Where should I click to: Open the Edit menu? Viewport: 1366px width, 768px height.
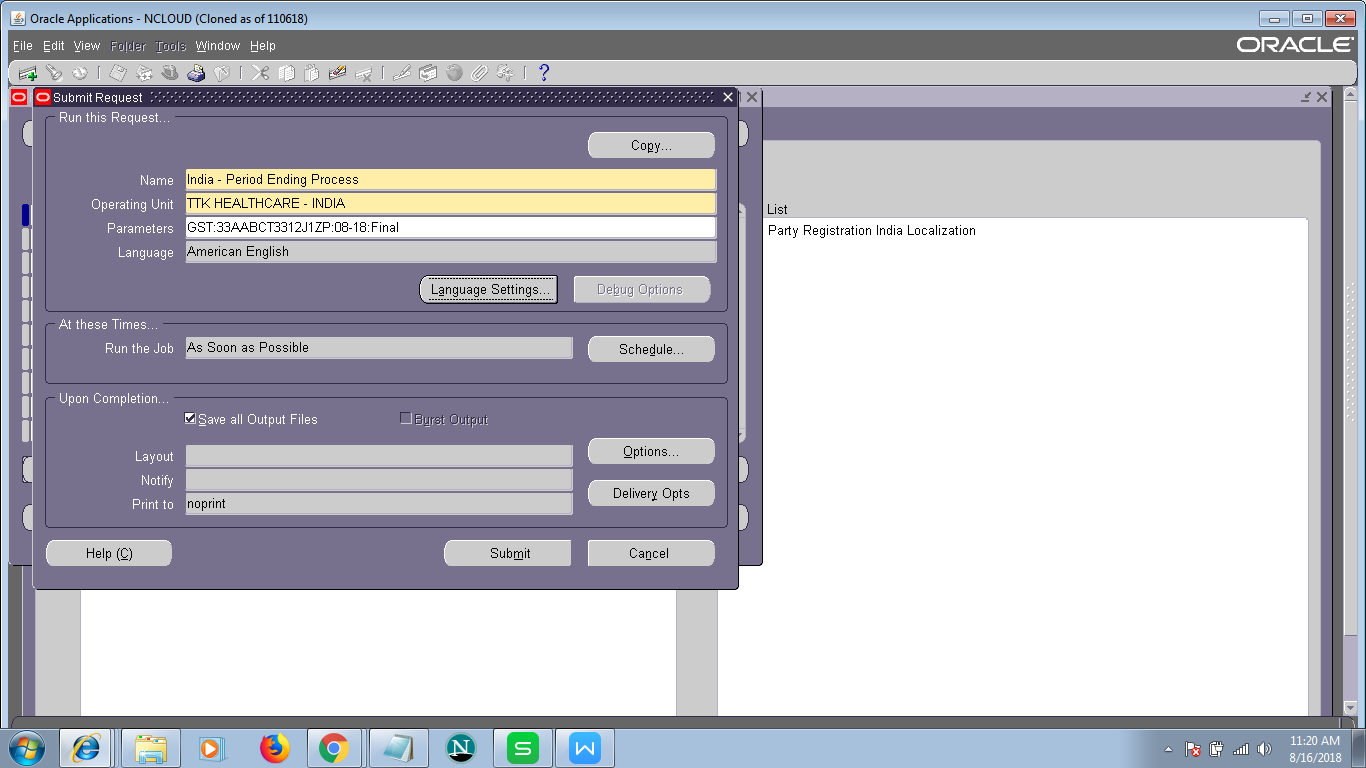(53, 46)
